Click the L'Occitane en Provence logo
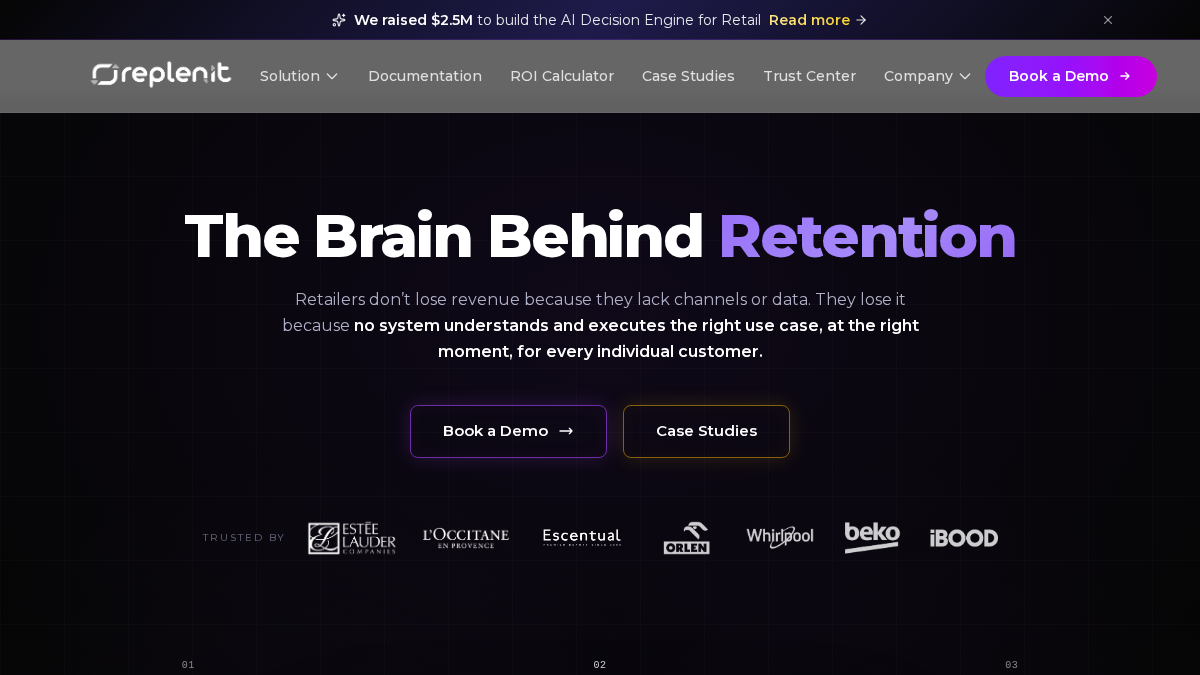The height and width of the screenshot is (675, 1200). pos(466,538)
